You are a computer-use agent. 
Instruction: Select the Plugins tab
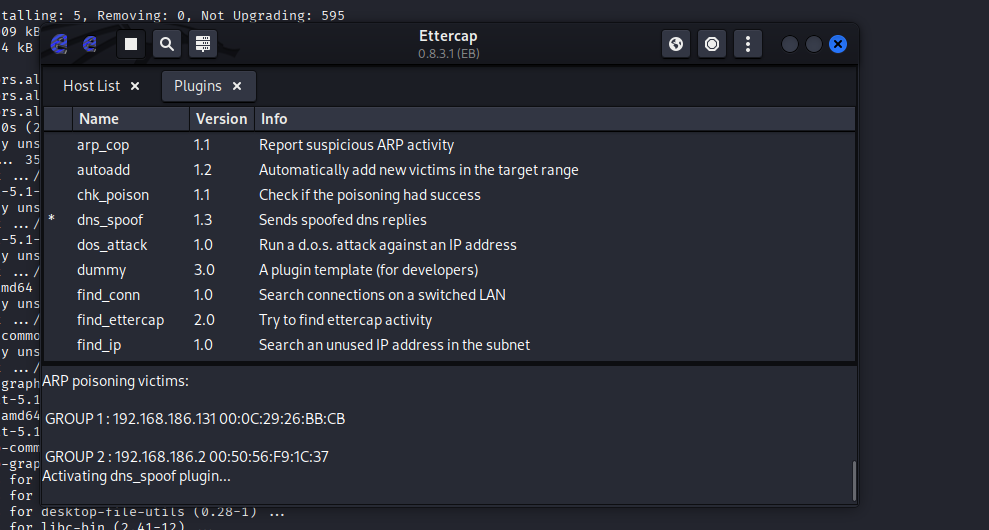[198, 86]
